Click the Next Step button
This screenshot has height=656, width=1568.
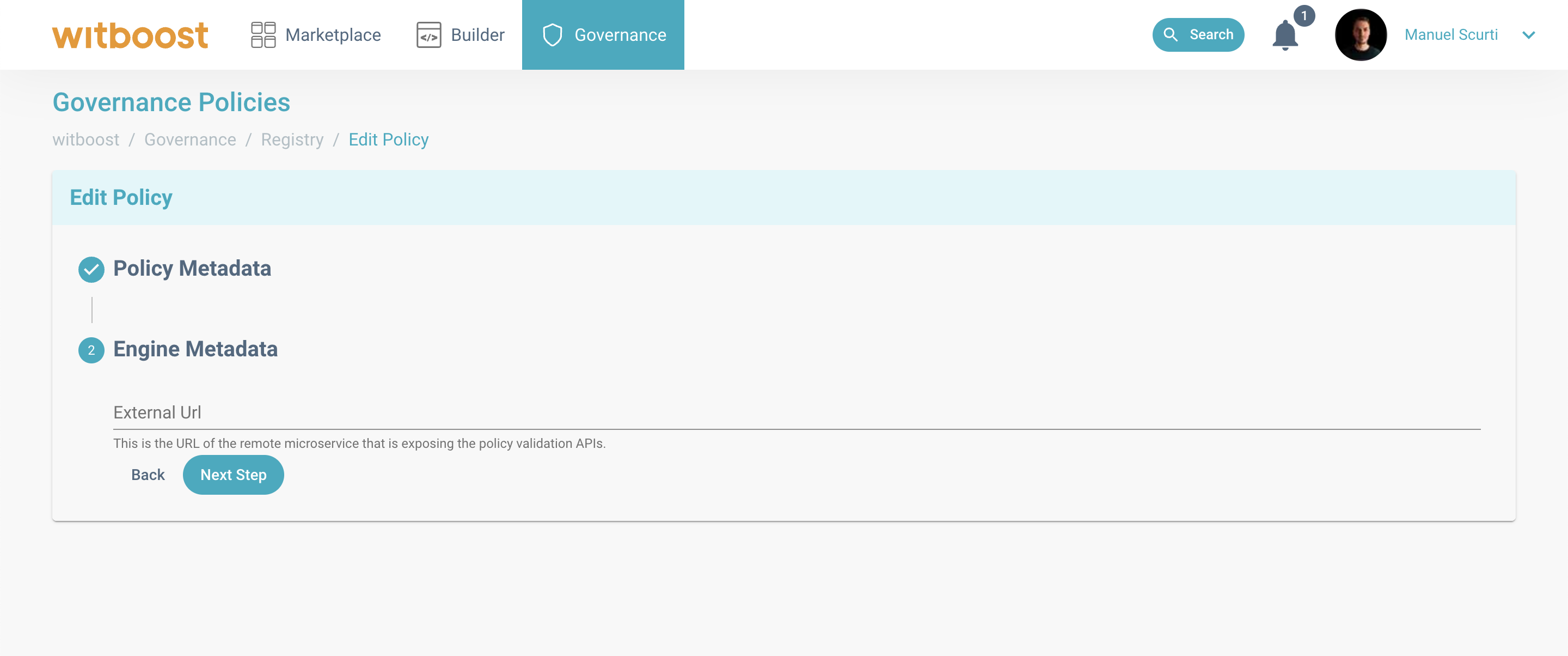(234, 474)
